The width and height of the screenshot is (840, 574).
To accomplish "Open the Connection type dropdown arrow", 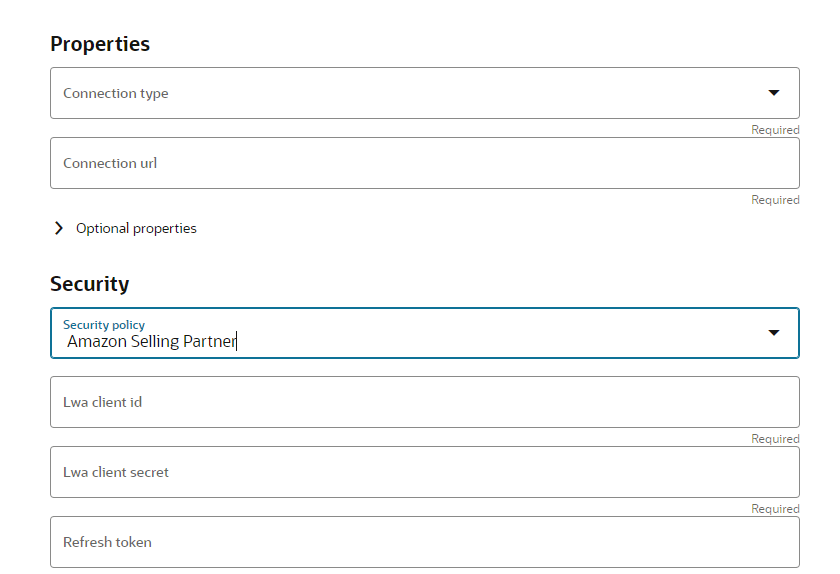I will [773, 93].
